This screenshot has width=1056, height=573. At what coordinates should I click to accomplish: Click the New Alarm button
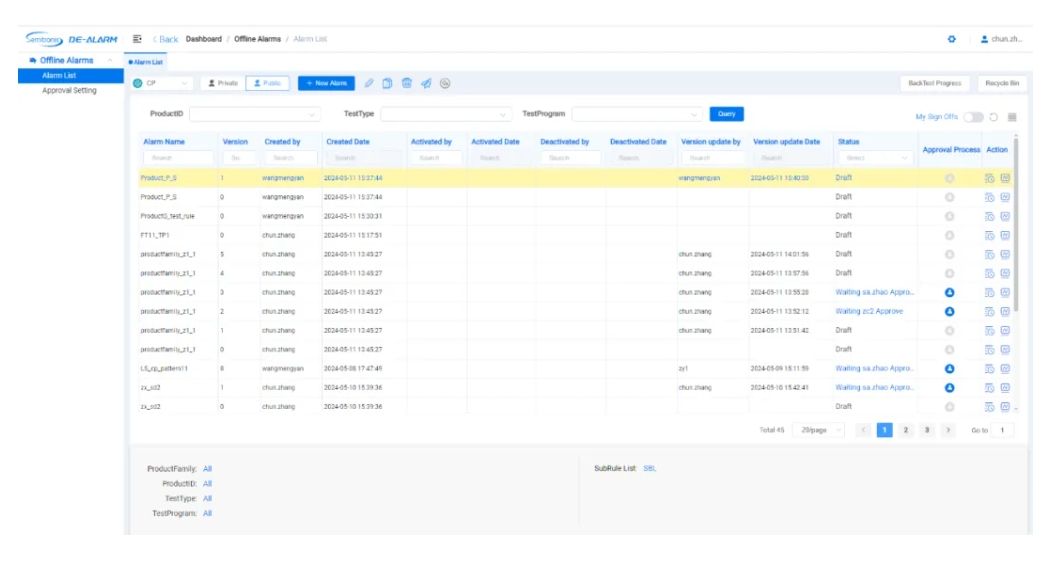pyautogui.click(x=326, y=83)
